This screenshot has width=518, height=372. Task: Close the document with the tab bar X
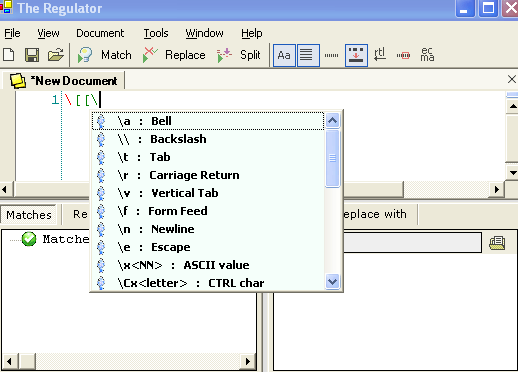(512, 79)
